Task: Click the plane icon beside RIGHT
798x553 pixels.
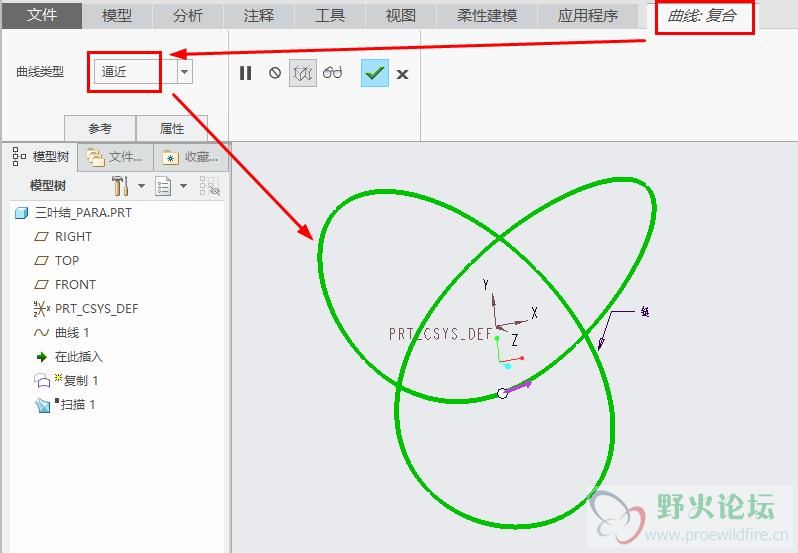Action: point(41,237)
